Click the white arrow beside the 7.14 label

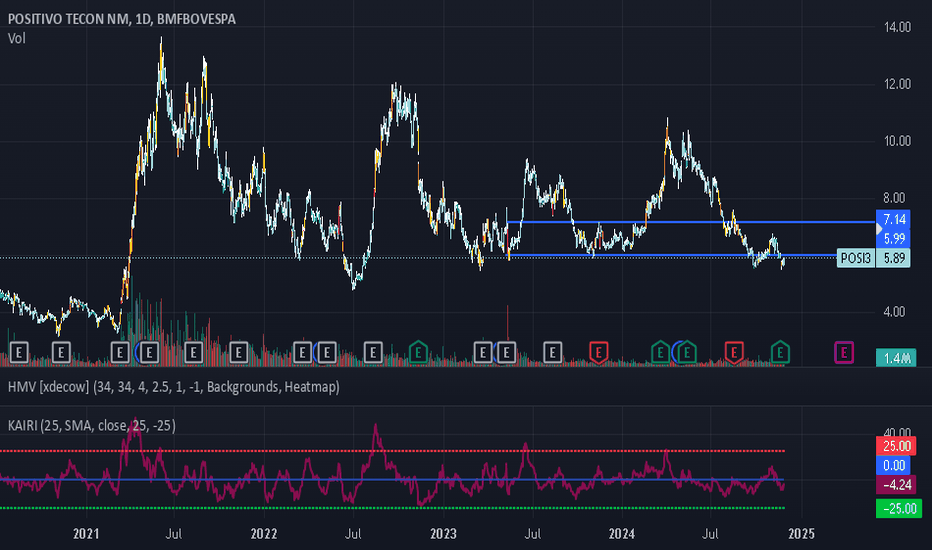879,229
